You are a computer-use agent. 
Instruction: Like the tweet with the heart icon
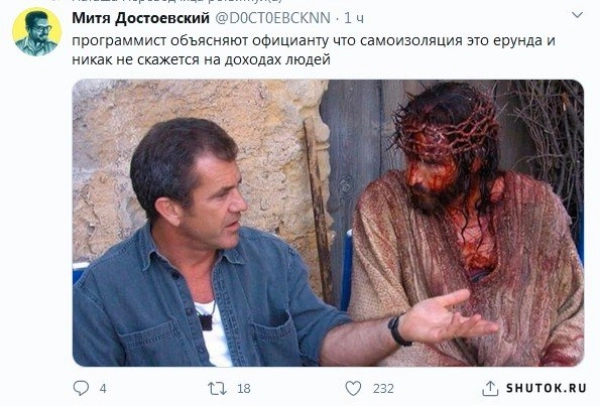[x=353, y=388]
